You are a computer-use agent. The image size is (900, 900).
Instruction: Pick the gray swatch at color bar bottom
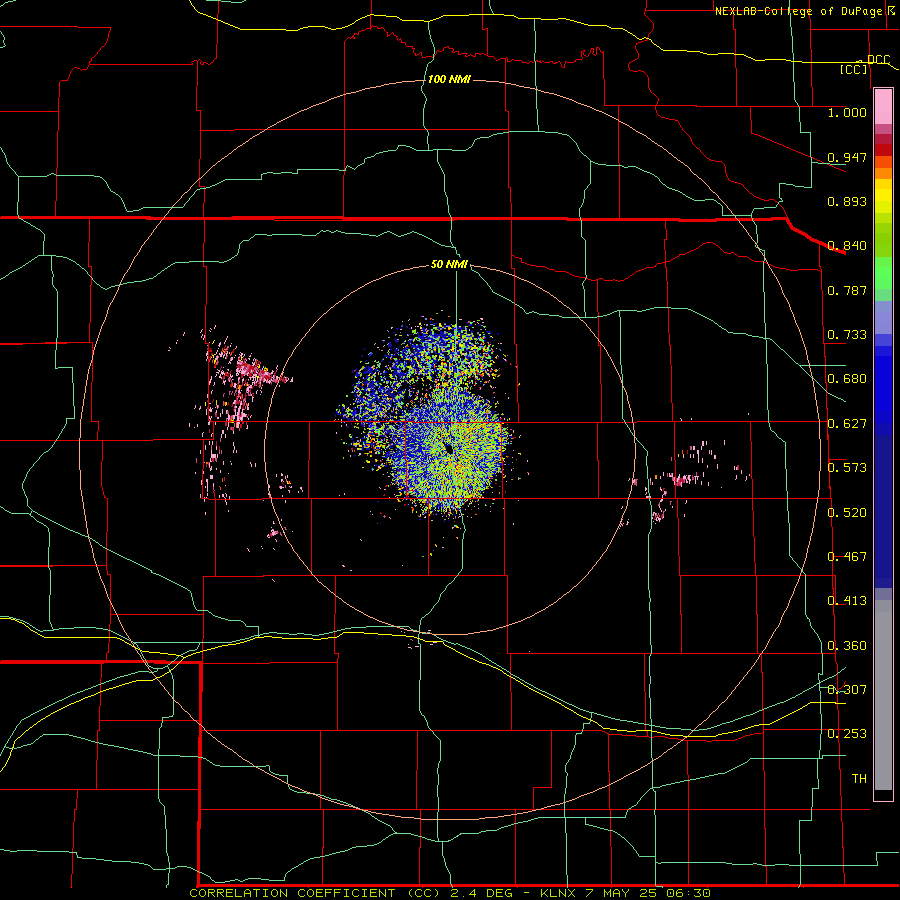[883, 695]
